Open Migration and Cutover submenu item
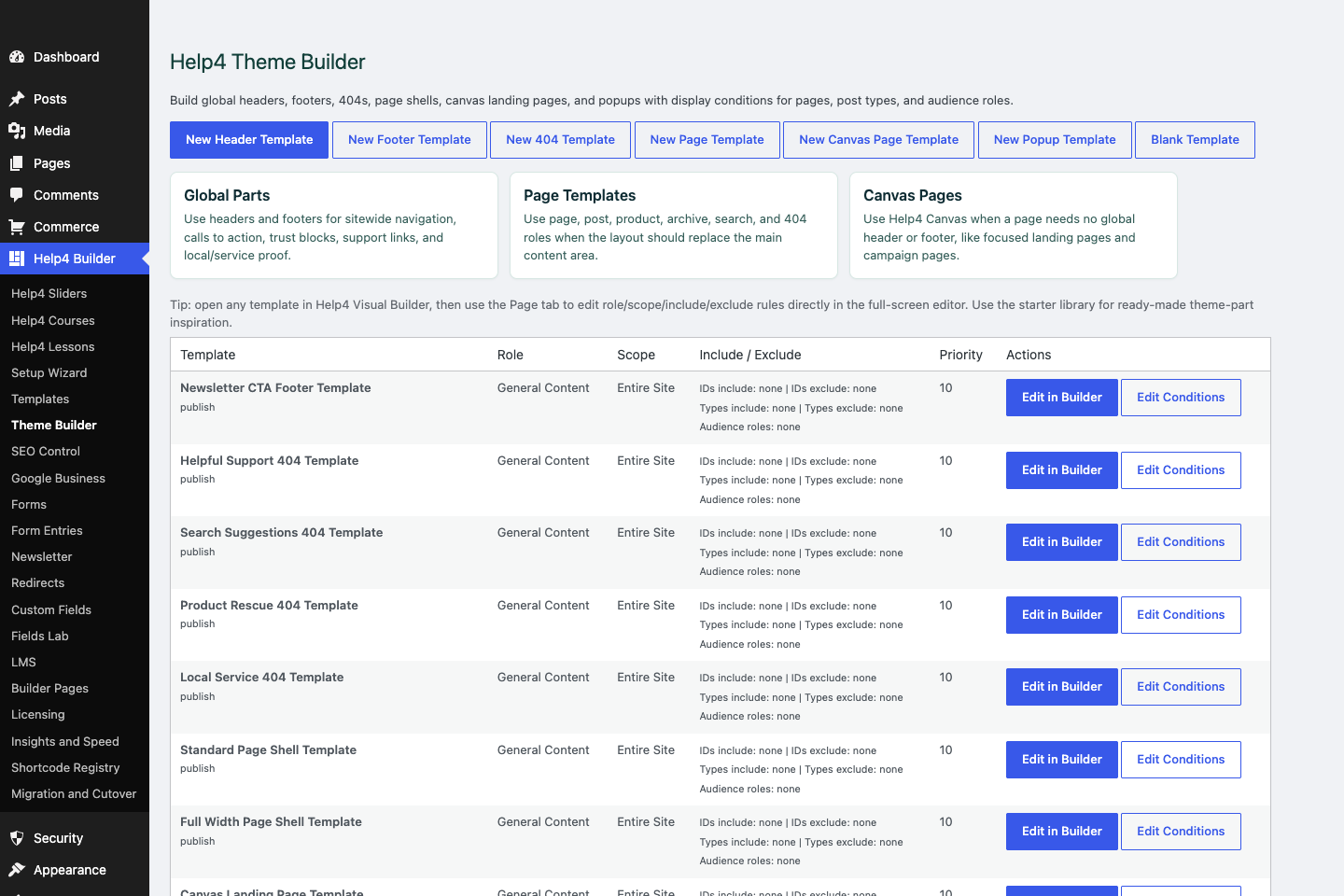Screen dimensions: 1344x896 point(75,793)
